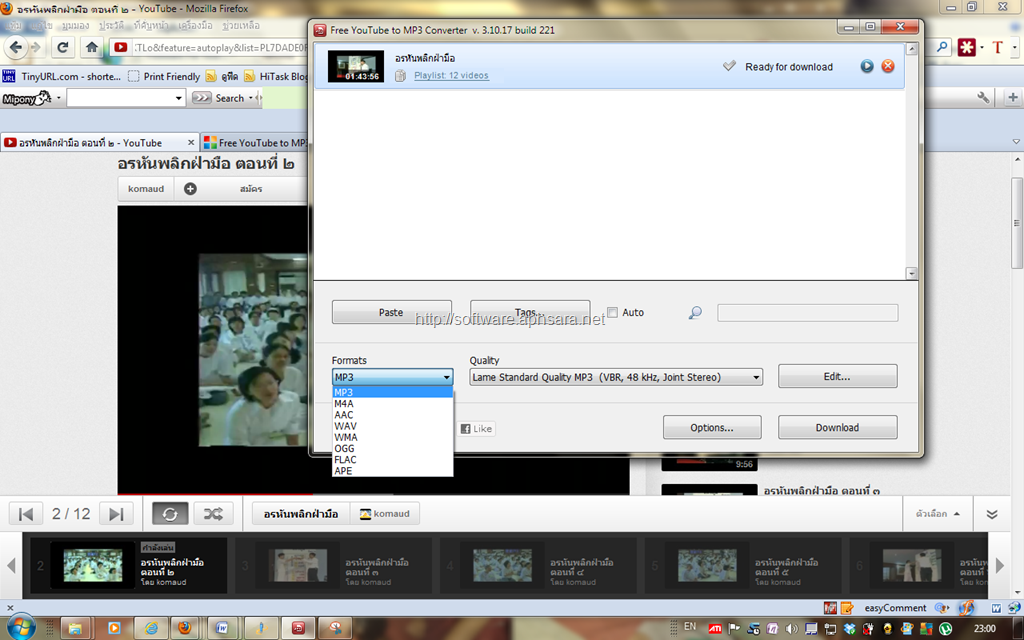Expand the Mipony search box dropdown arrow
The height and width of the screenshot is (640, 1024).
(x=178, y=98)
